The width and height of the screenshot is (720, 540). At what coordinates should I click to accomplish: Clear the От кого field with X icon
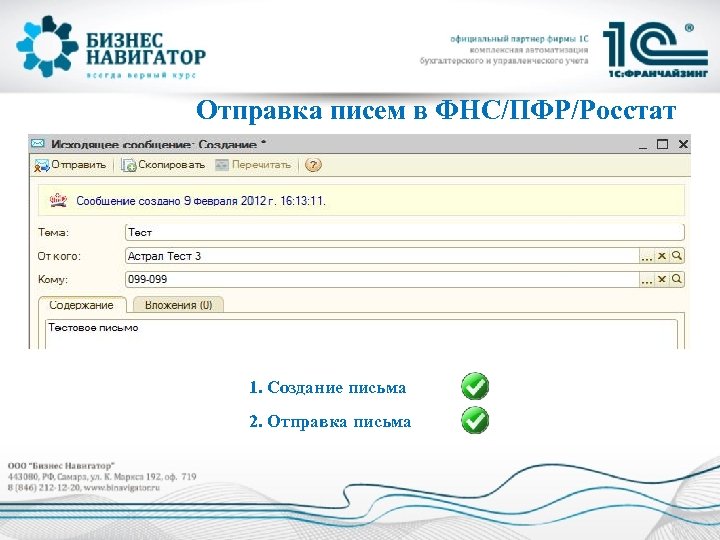[x=662, y=256]
